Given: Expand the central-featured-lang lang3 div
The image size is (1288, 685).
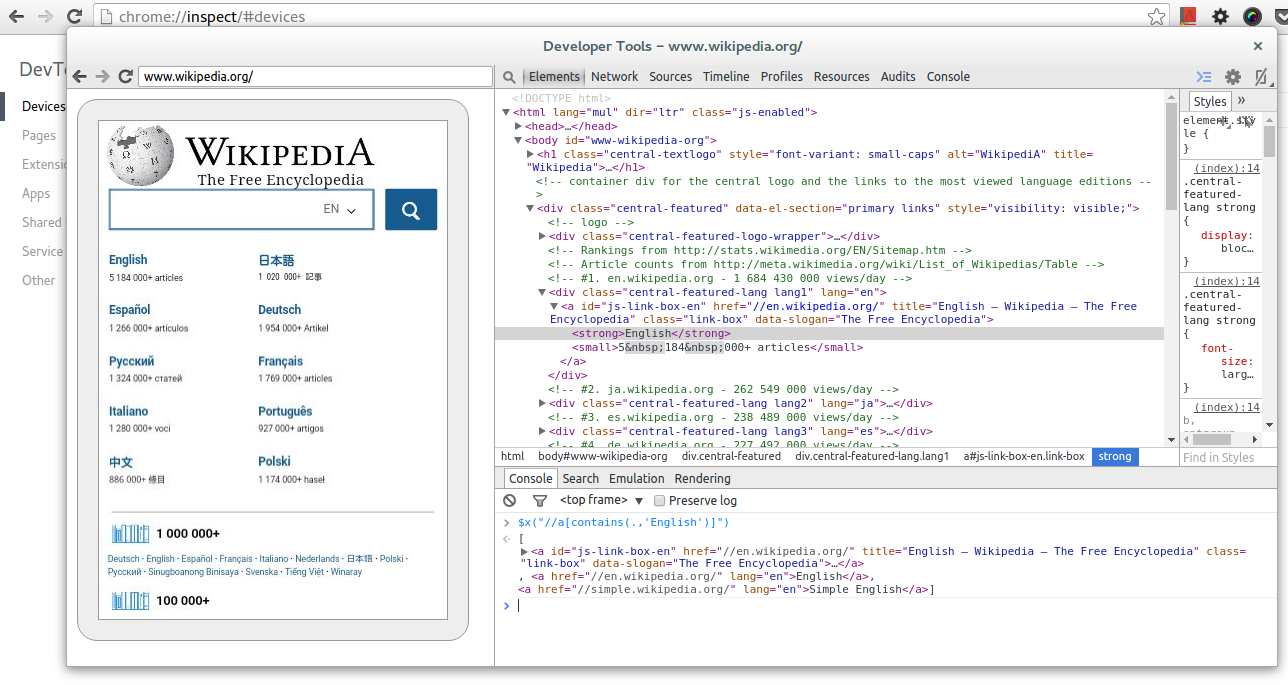Looking at the screenshot, I should [542, 432].
